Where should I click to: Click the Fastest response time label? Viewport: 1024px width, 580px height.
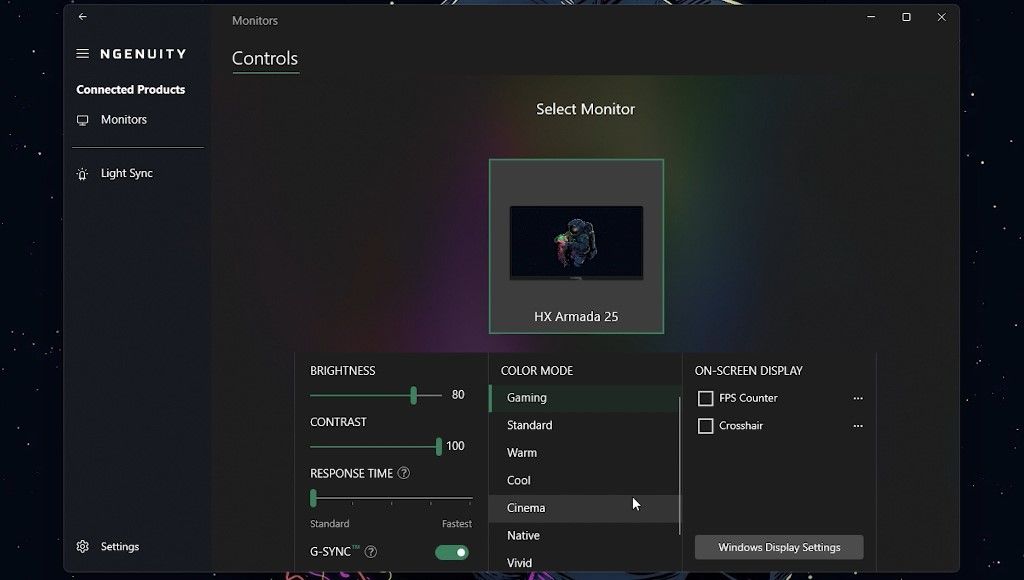click(x=456, y=524)
